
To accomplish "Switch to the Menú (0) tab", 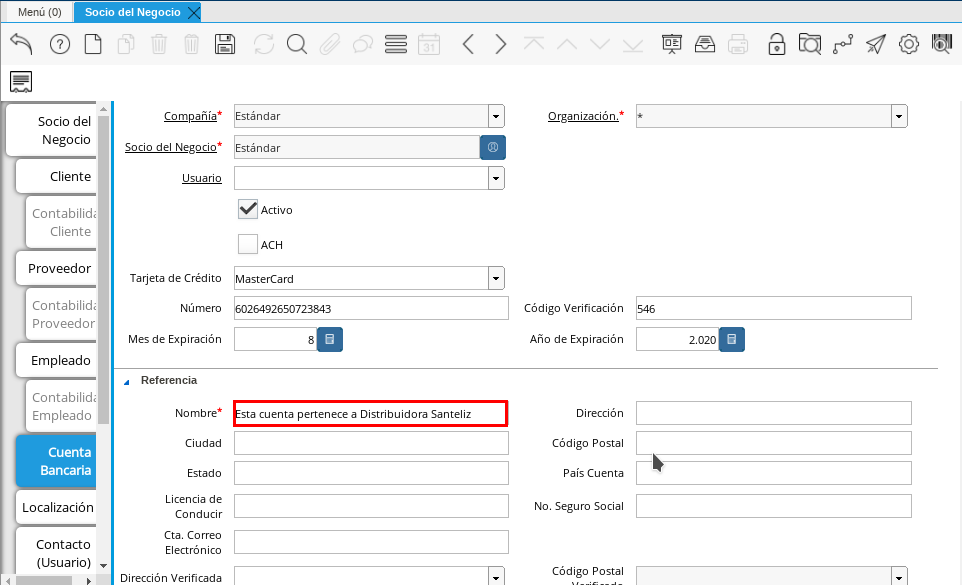I will pyautogui.click(x=40, y=12).
